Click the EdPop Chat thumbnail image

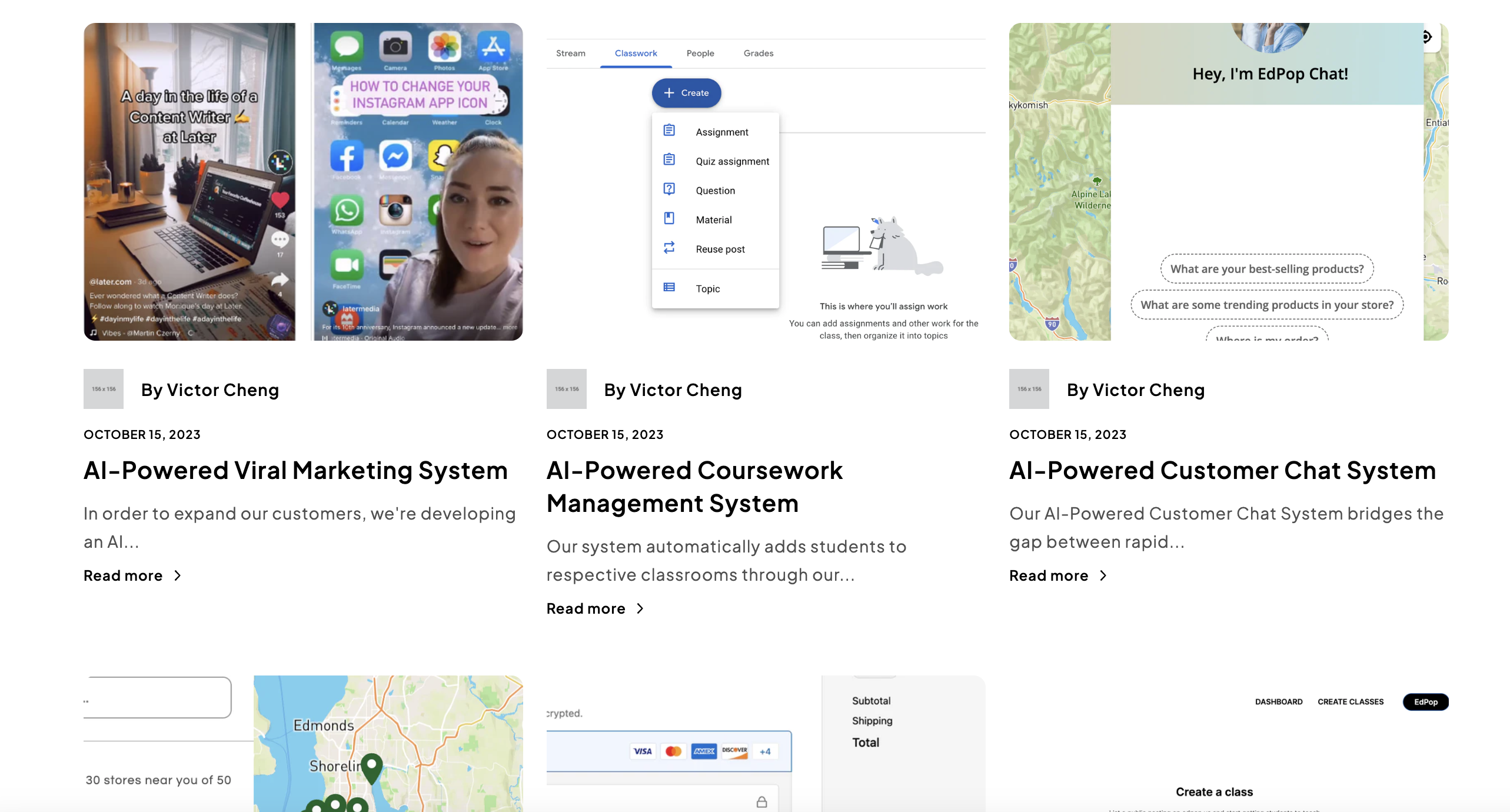(1229, 182)
